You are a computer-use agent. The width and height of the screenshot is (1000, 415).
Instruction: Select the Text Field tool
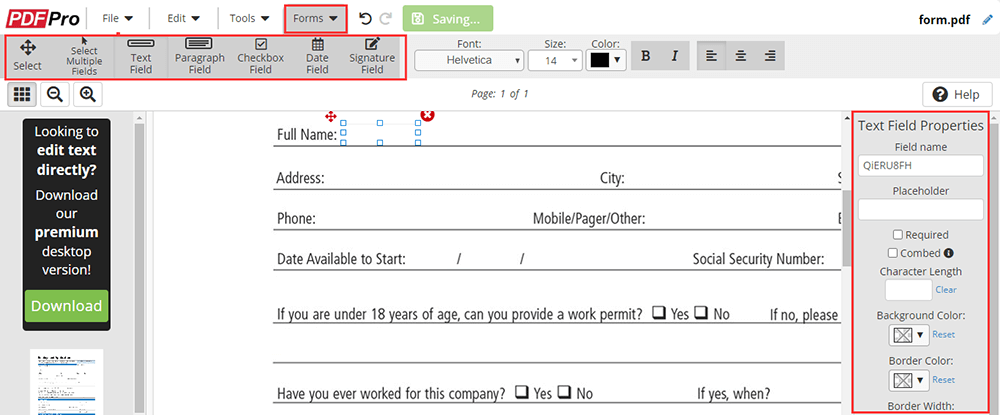click(141, 57)
